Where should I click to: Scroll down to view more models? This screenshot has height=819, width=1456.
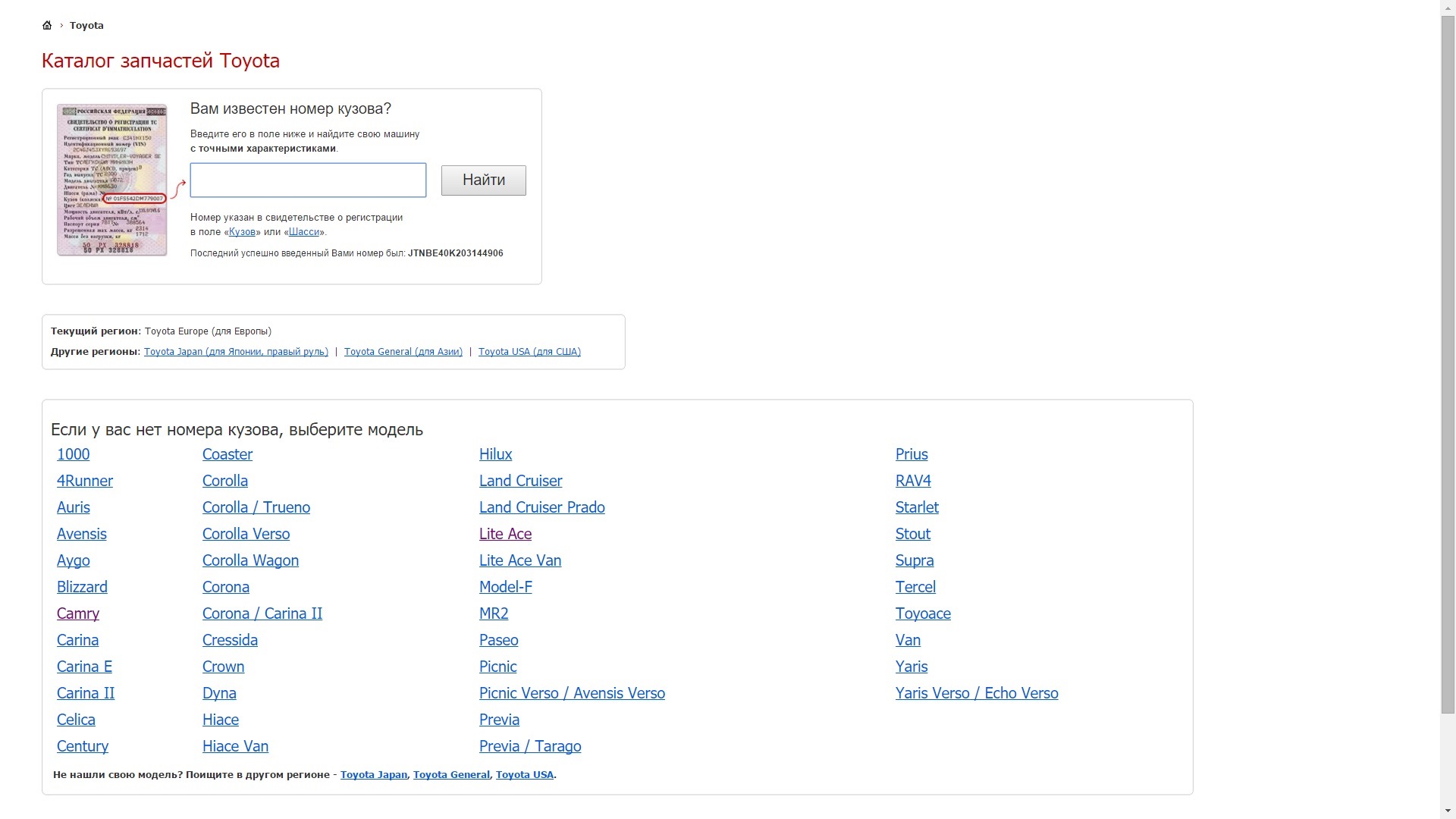click(x=1447, y=810)
